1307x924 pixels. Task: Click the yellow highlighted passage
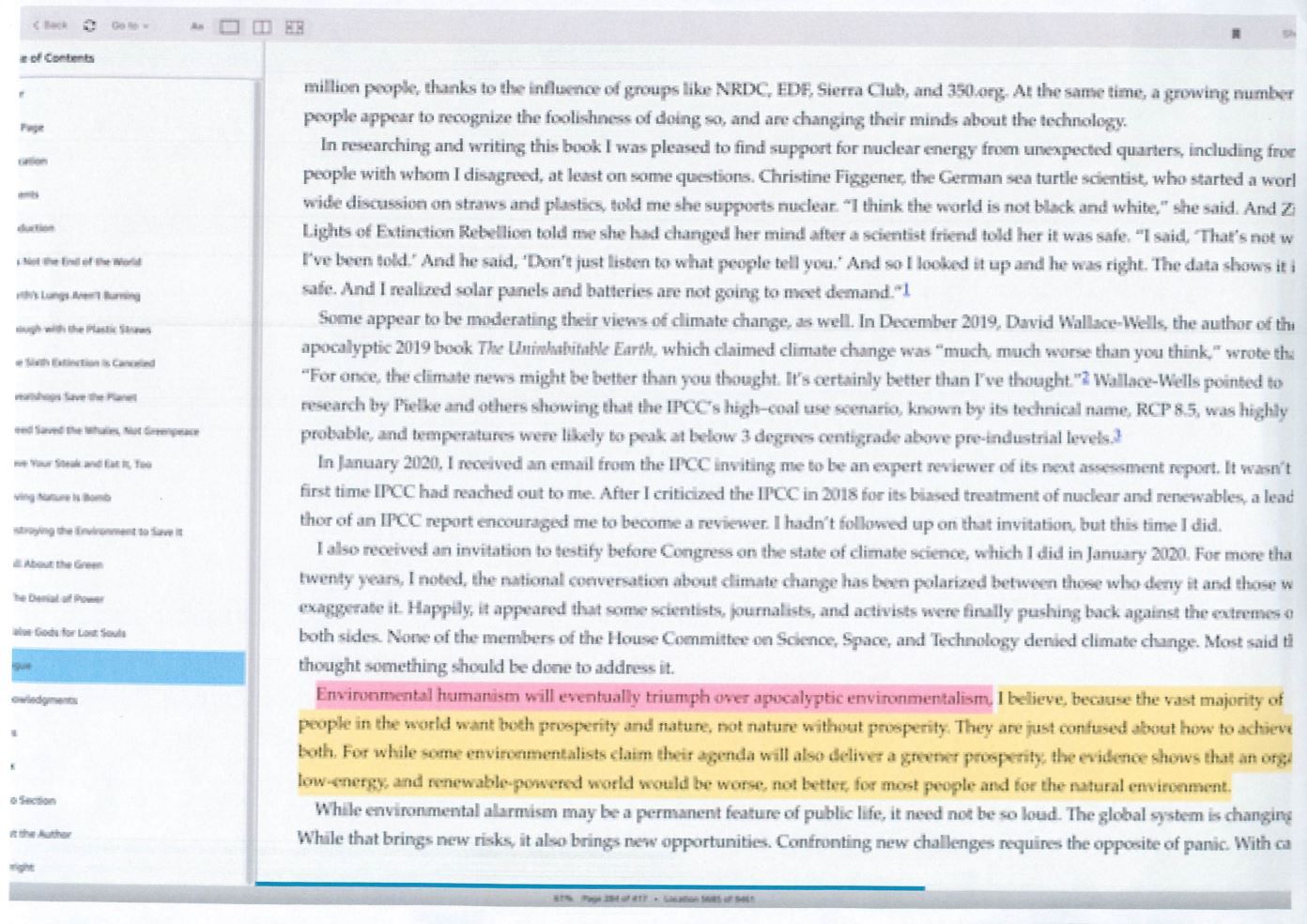(x=751, y=755)
